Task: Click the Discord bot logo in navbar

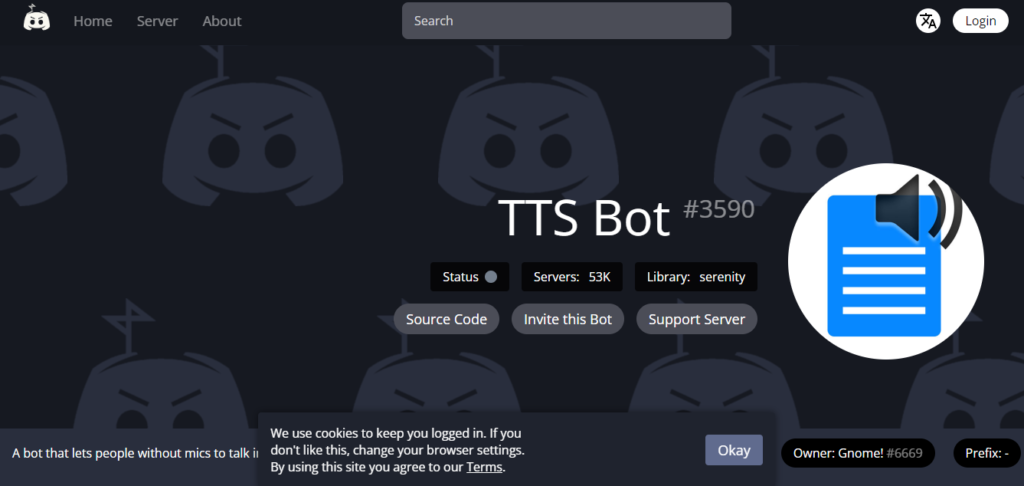Action: click(37, 18)
